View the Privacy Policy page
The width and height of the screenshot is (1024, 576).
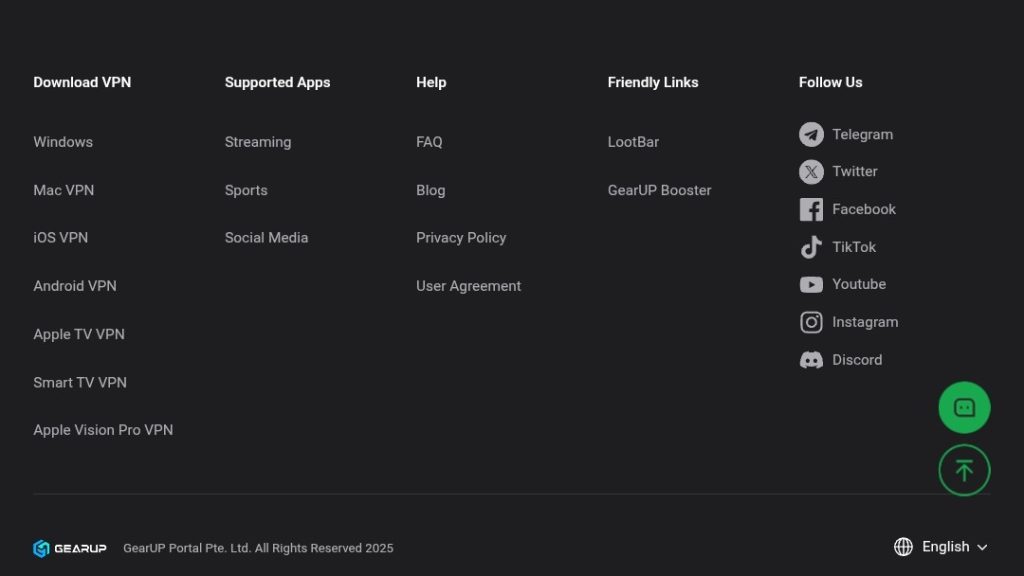461,238
